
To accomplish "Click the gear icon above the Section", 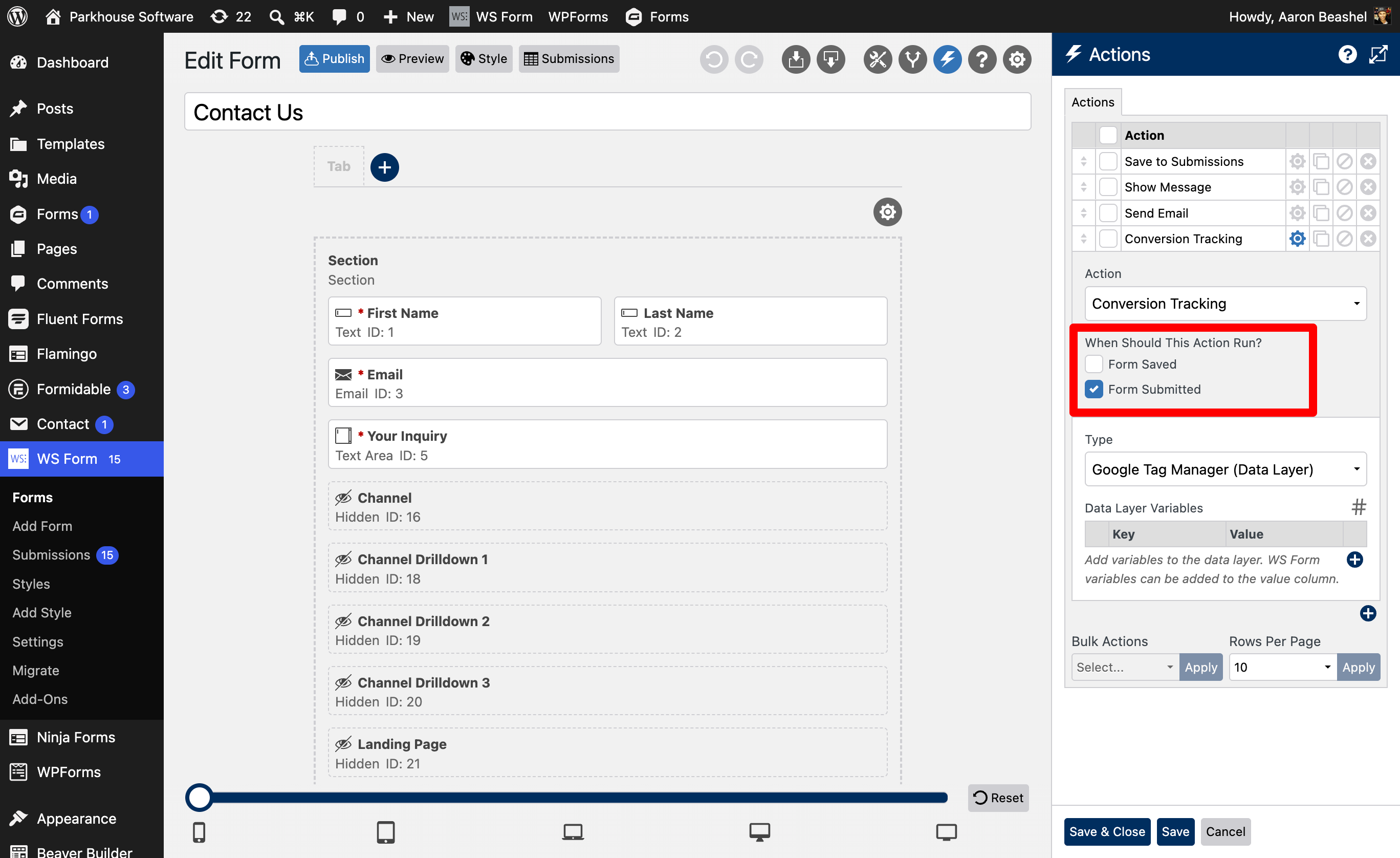I will click(887, 212).
